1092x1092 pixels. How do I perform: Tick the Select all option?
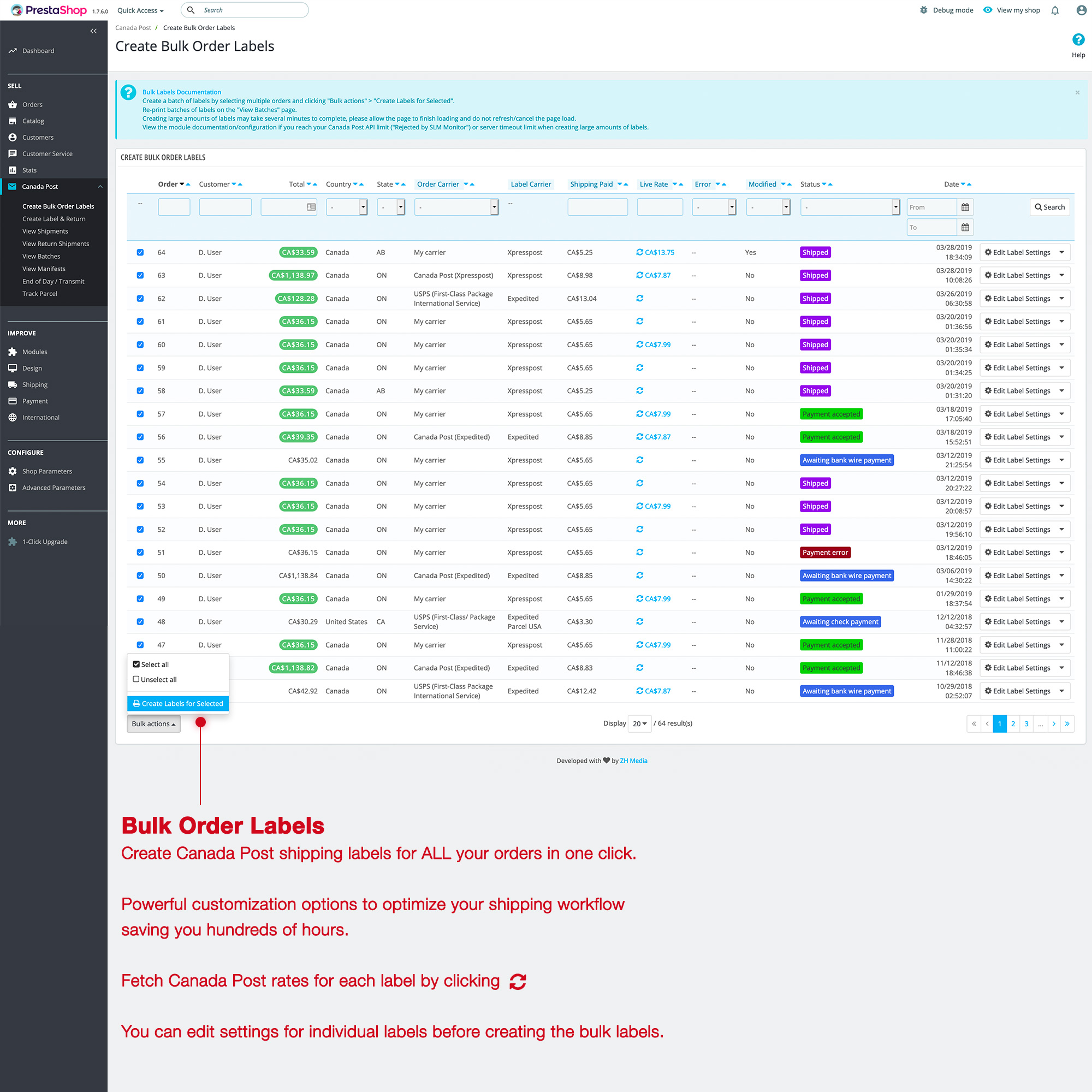(151, 664)
